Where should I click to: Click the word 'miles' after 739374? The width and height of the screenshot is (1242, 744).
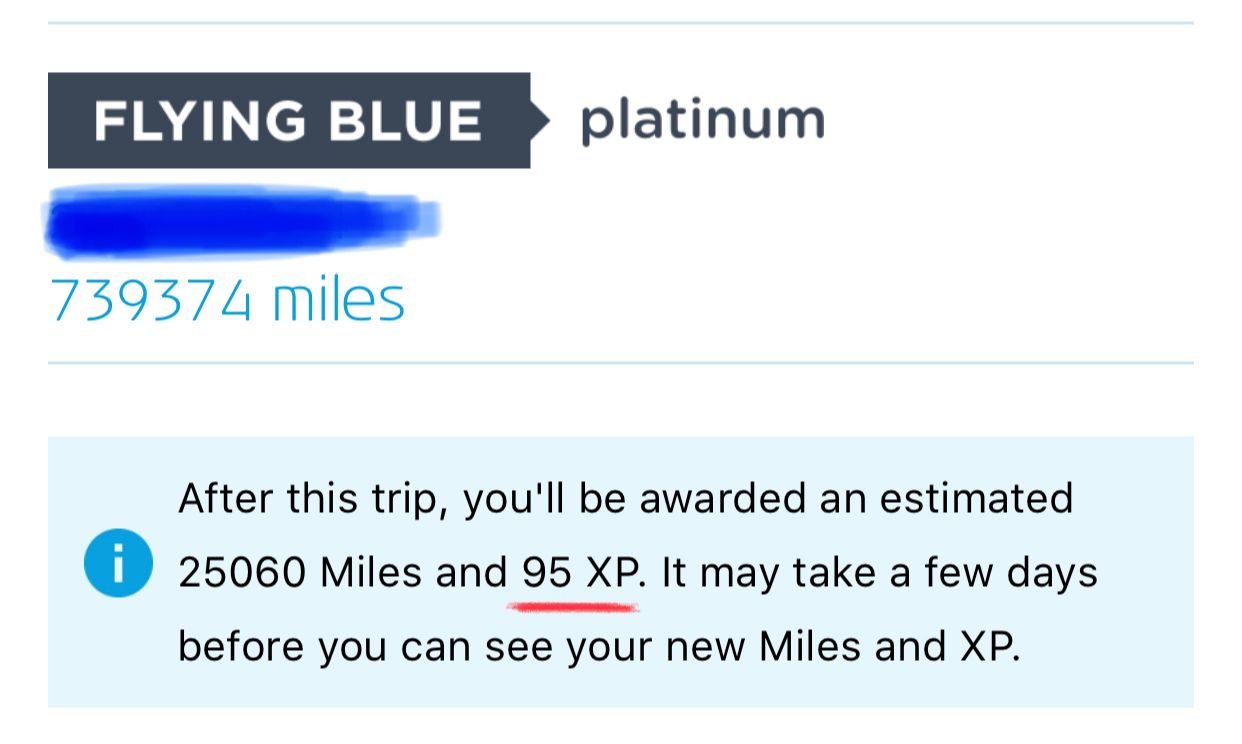coord(339,299)
